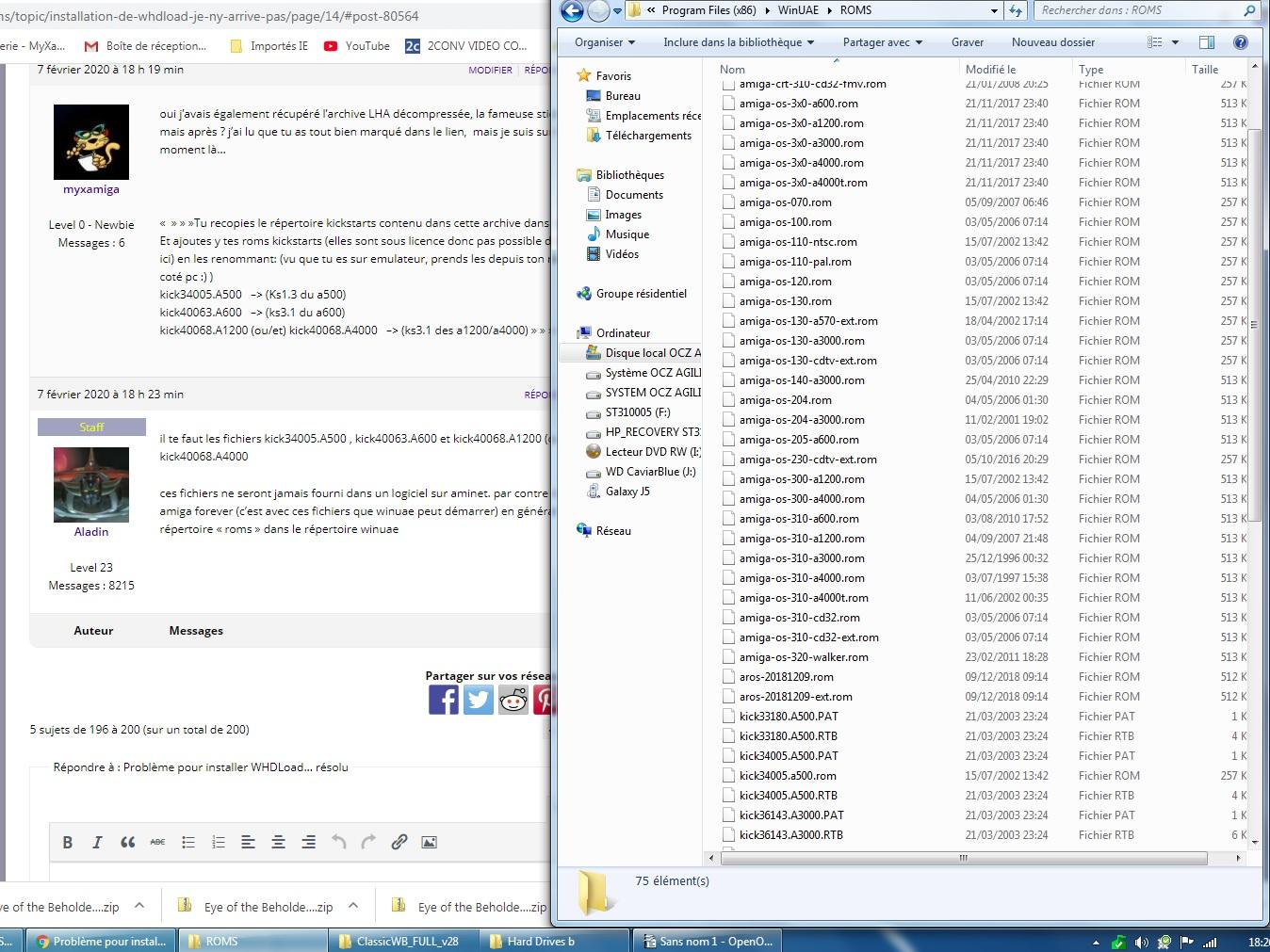Open myxamiga's user profile link
The width and height of the screenshot is (1270, 952).
tap(91, 189)
